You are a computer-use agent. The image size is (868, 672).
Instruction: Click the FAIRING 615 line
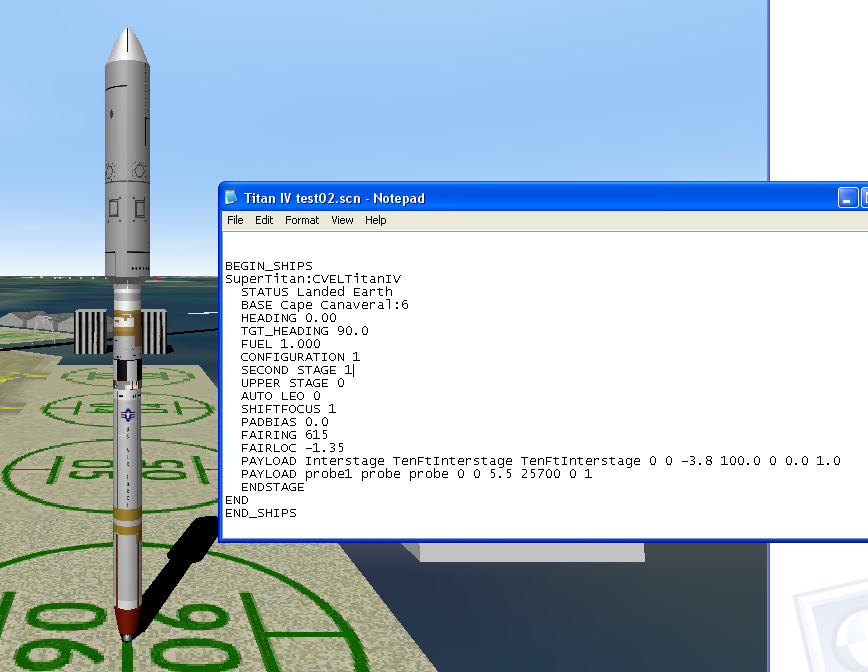coord(285,435)
